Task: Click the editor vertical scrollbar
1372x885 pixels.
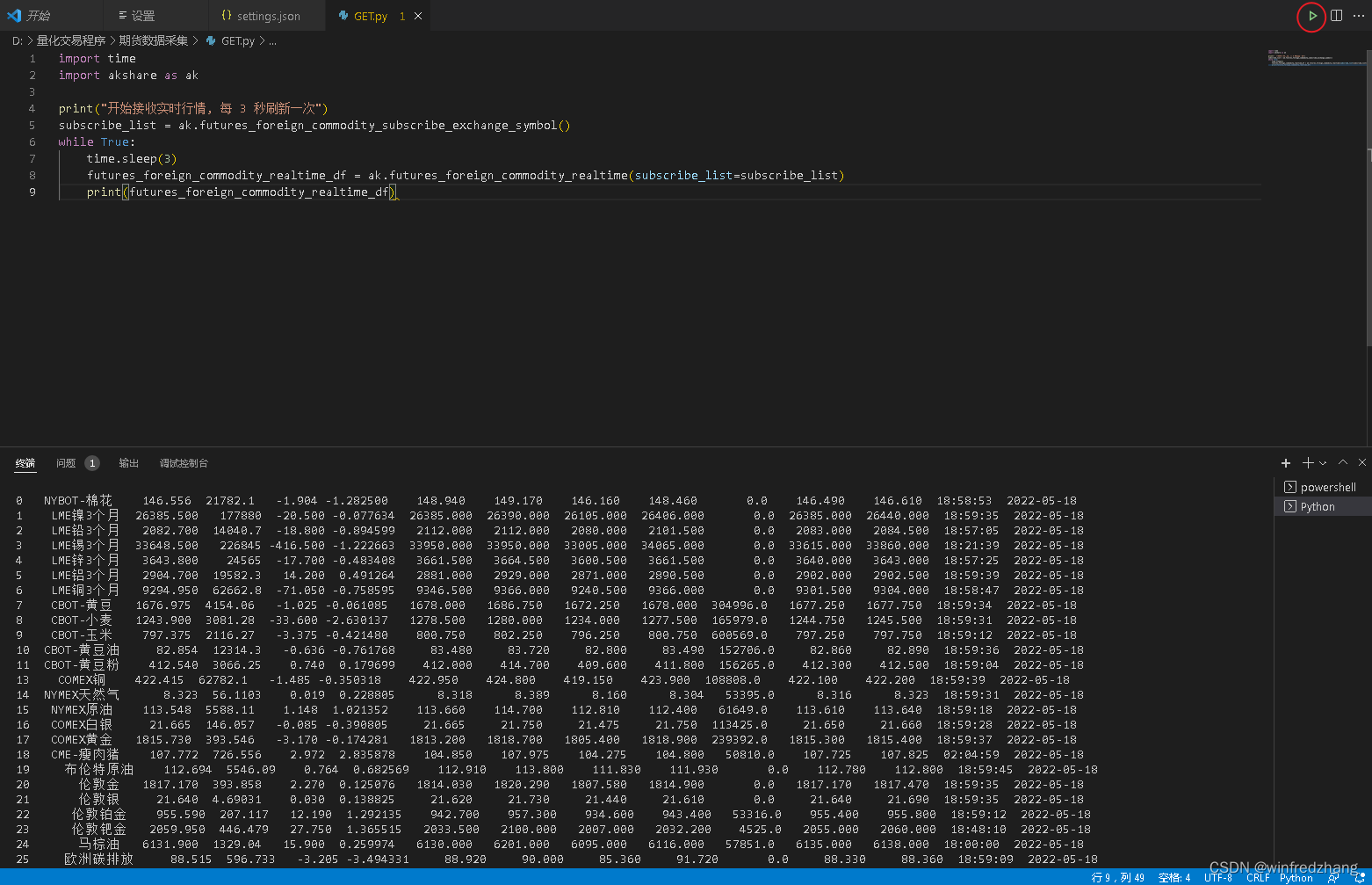Action: pos(1368,198)
